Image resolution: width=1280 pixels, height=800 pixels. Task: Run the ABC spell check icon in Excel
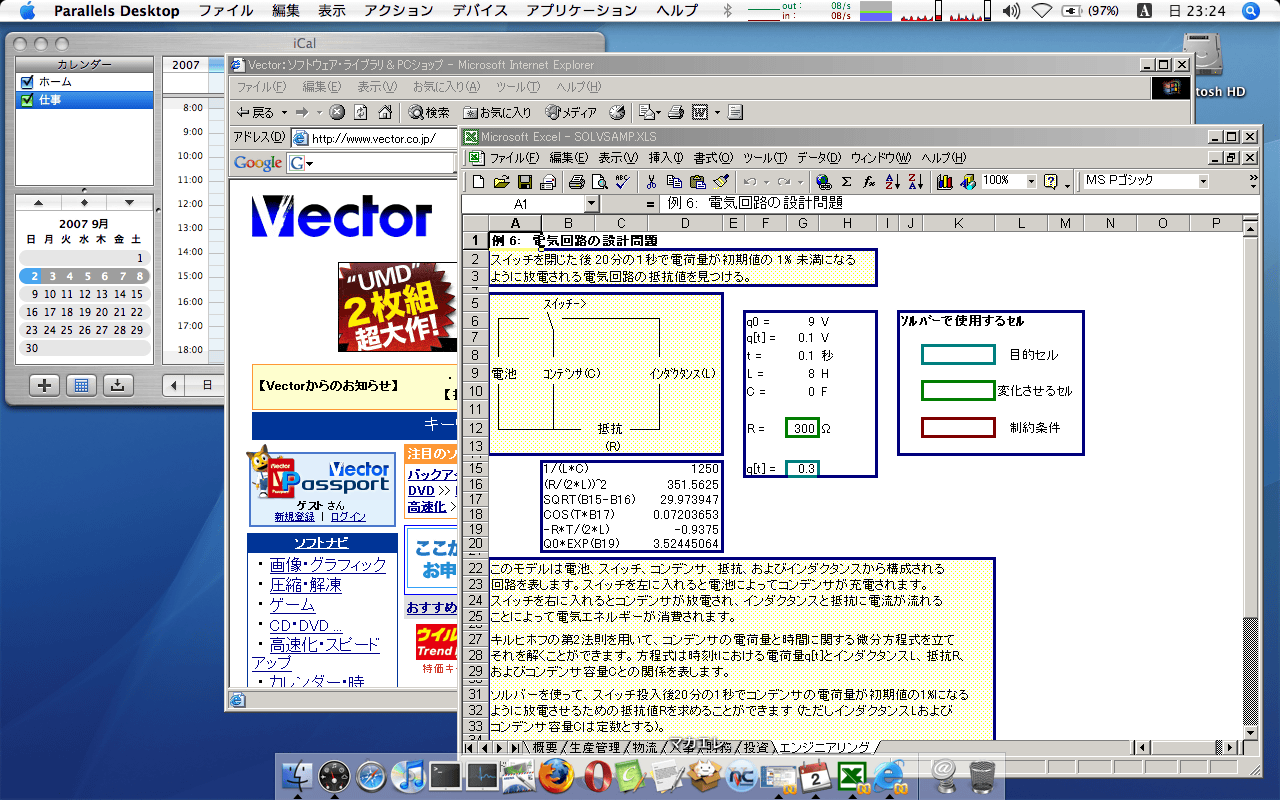[x=622, y=181]
